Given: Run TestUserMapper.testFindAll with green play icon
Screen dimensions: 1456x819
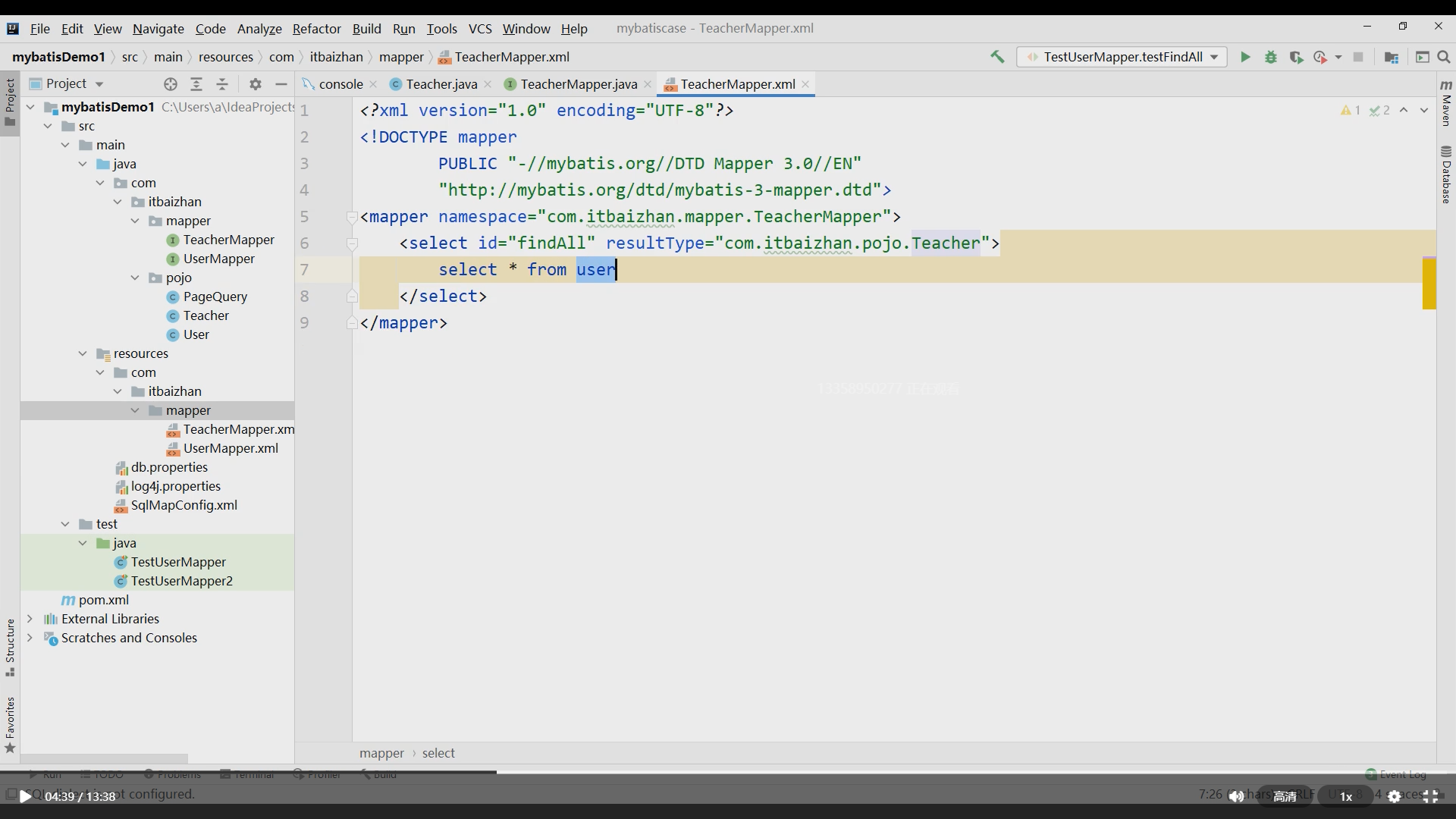Looking at the screenshot, I should (x=1245, y=57).
